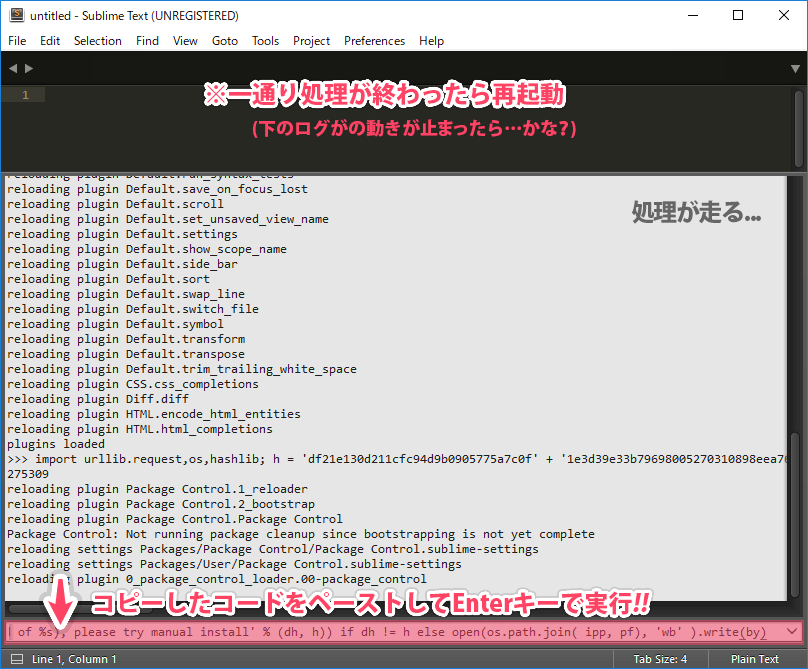Click 'reloading plugin Default.settings' line
Screen dimensions: 808x669
click(123, 234)
